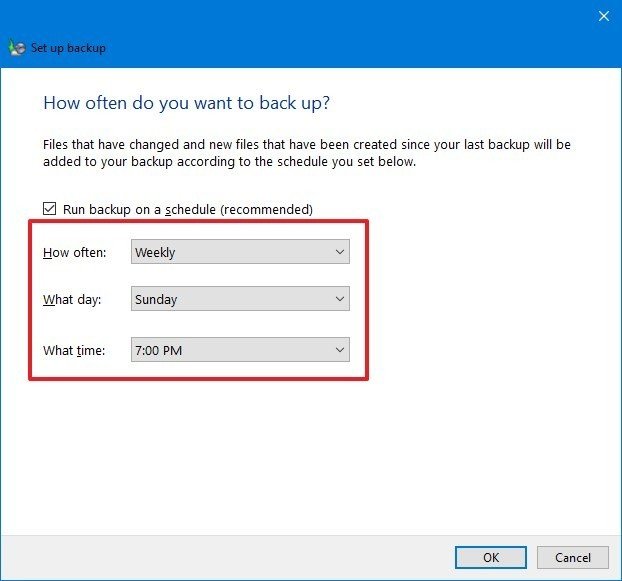Click the empty gray footer left of OK
622x581 pixels.
[220, 557]
